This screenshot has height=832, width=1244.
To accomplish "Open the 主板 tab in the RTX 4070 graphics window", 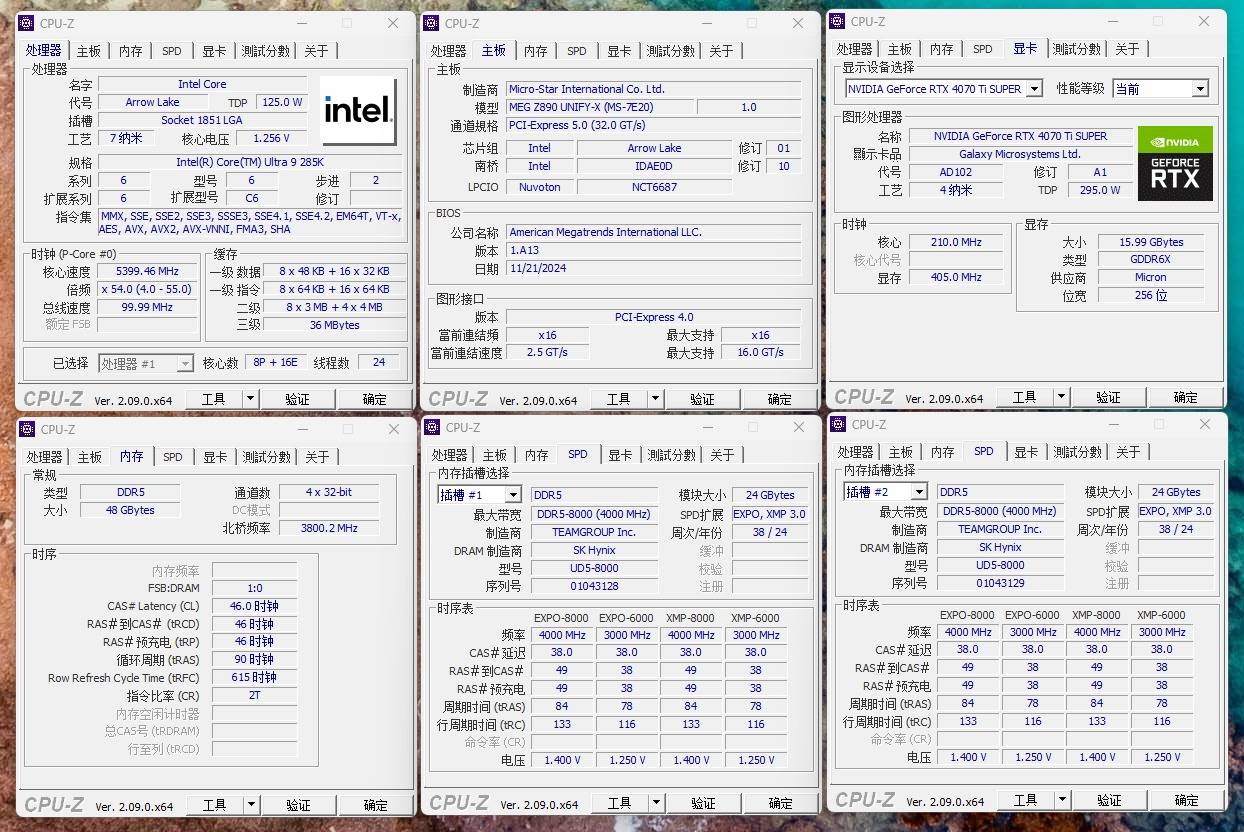I will tap(900, 49).
